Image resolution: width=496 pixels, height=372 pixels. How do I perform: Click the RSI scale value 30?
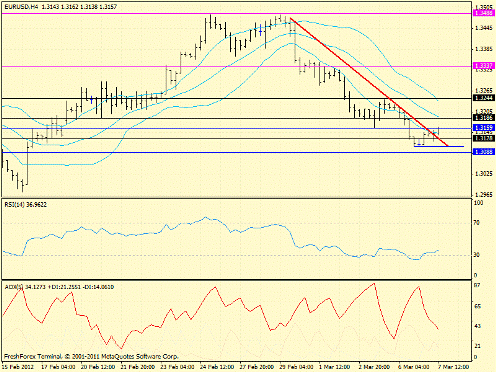(477, 255)
